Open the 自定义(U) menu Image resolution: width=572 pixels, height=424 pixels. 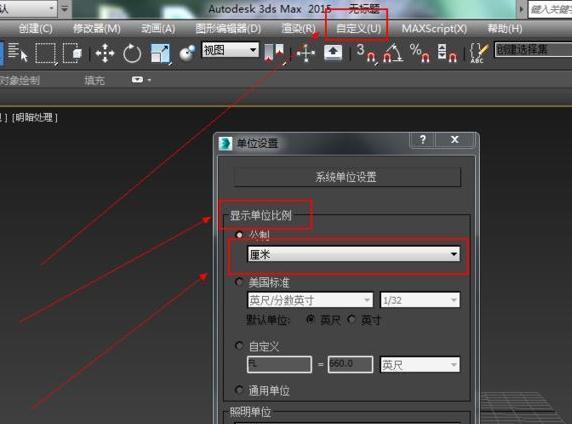(358, 28)
